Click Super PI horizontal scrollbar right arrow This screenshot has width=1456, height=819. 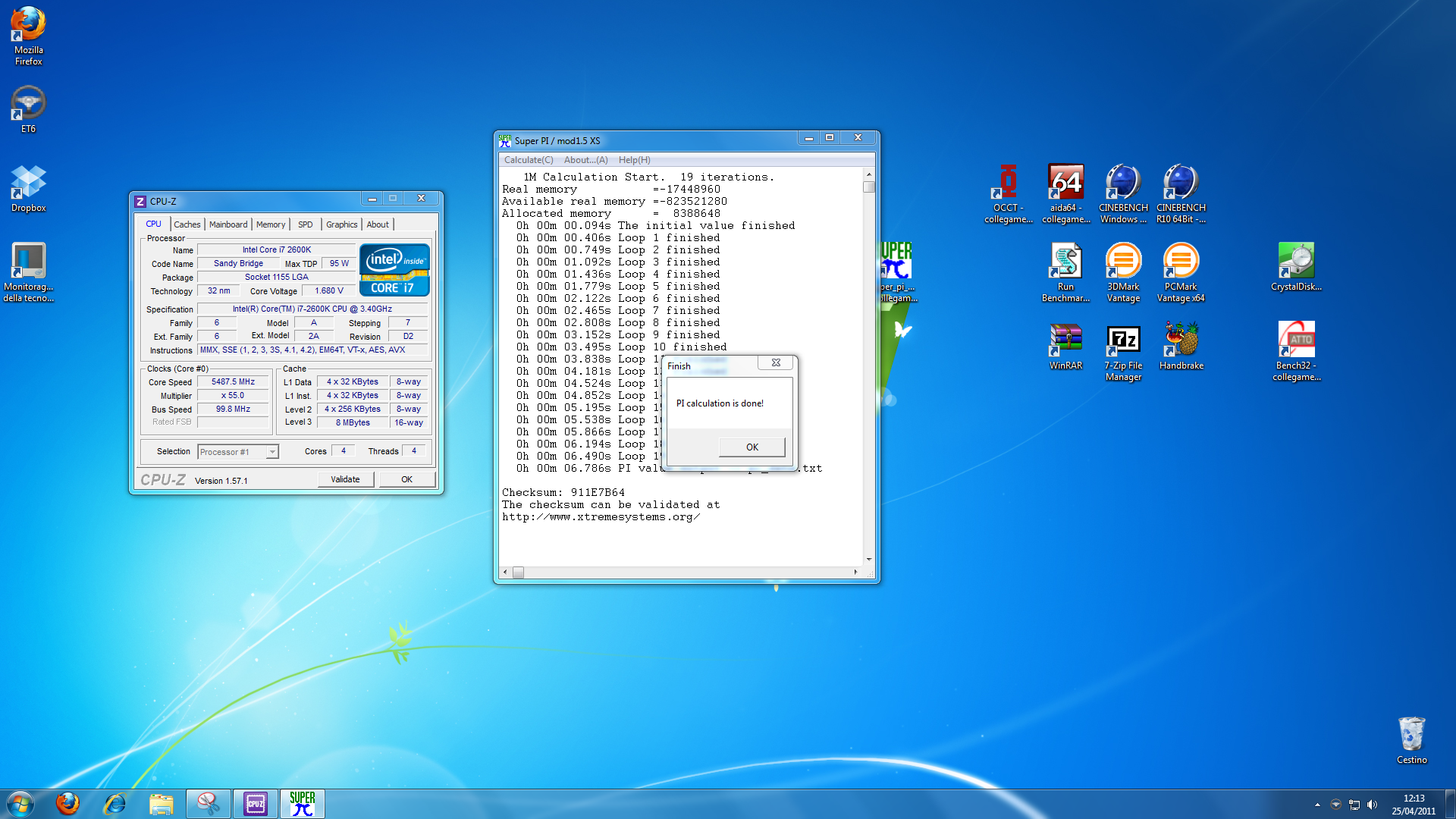855,573
